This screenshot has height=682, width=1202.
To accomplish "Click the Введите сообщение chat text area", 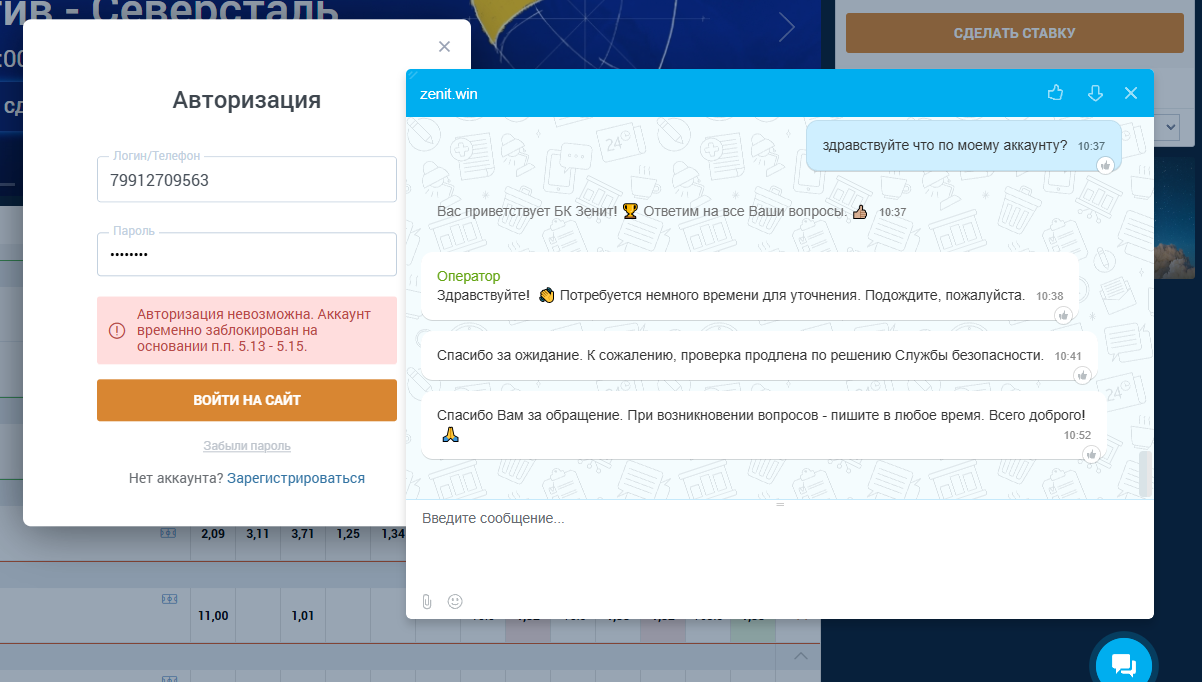I will pos(770,540).
